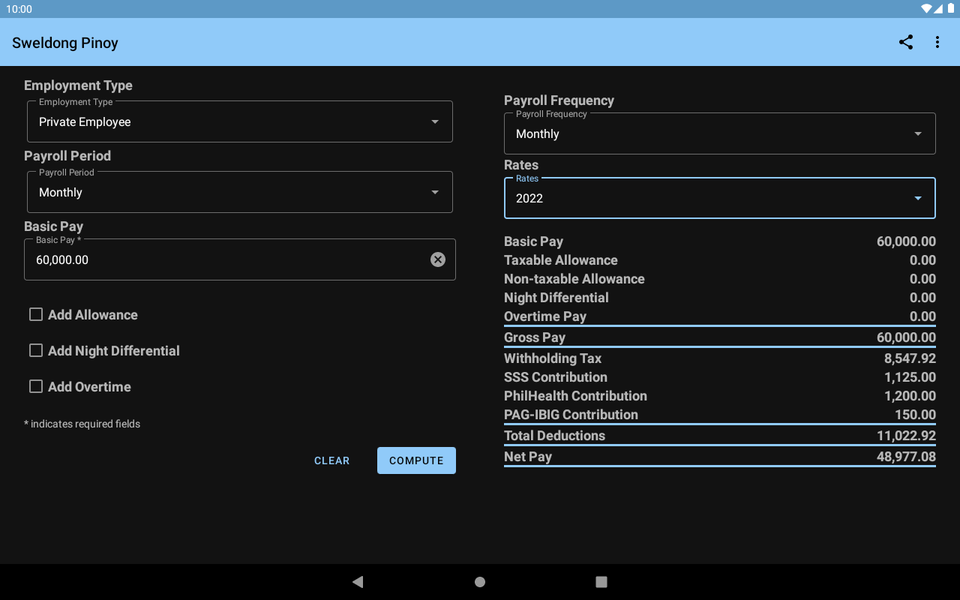Tap the Android recent apps square
The width and height of the screenshot is (960, 600).
[601, 582]
